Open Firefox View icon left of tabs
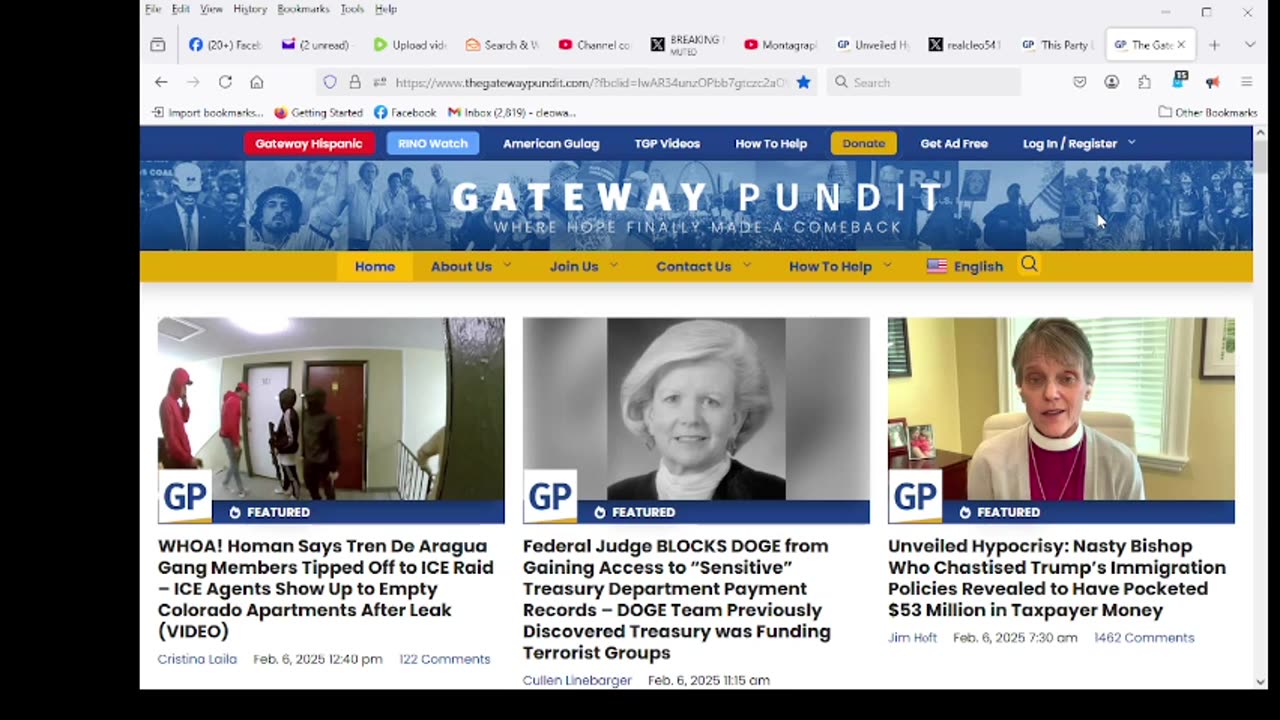Viewport: 1280px width, 720px height. pyautogui.click(x=158, y=45)
